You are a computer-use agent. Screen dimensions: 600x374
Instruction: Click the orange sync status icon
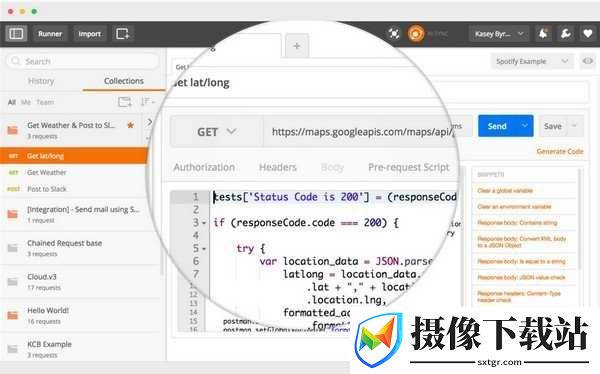[416, 34]
